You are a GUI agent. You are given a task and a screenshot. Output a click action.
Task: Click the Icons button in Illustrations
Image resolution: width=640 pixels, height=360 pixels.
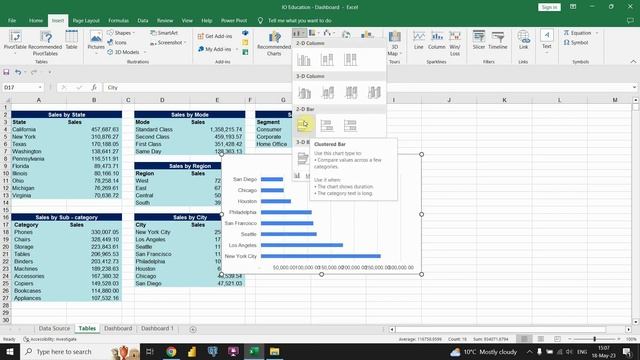click(117, 42)
